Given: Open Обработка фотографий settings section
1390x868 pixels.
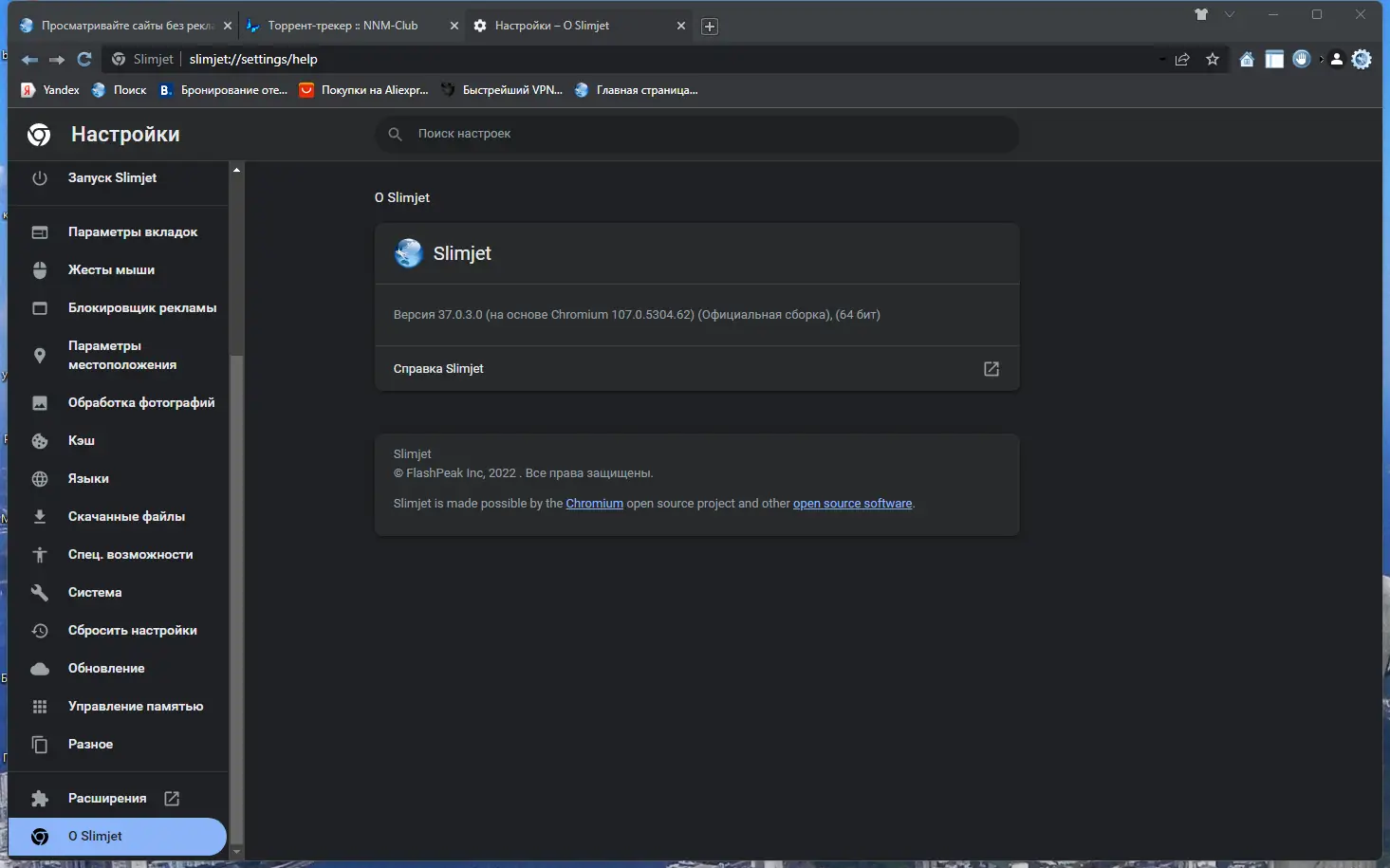Looking at the screenshot, I should click(x=119, y=403).
